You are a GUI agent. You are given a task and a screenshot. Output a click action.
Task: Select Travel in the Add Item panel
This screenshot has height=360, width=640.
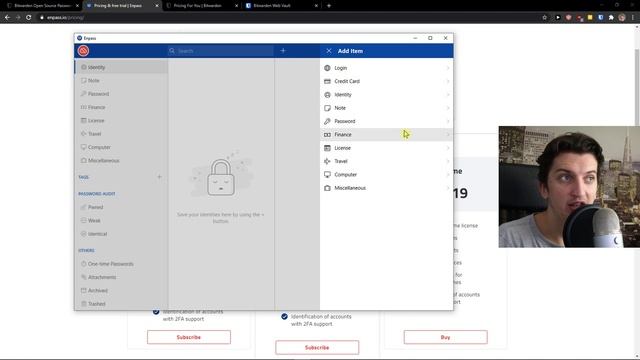pyautogui.click(x=386, y=161)
